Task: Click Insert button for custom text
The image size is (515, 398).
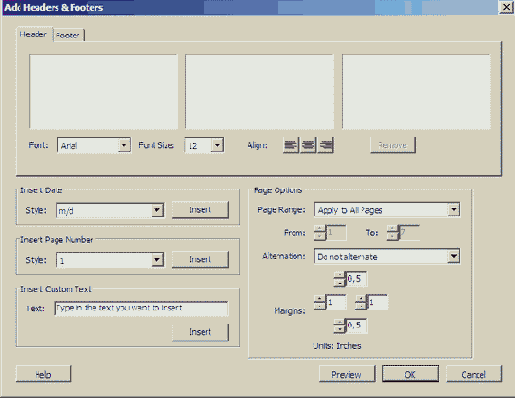Action: [x=200, y=332]
